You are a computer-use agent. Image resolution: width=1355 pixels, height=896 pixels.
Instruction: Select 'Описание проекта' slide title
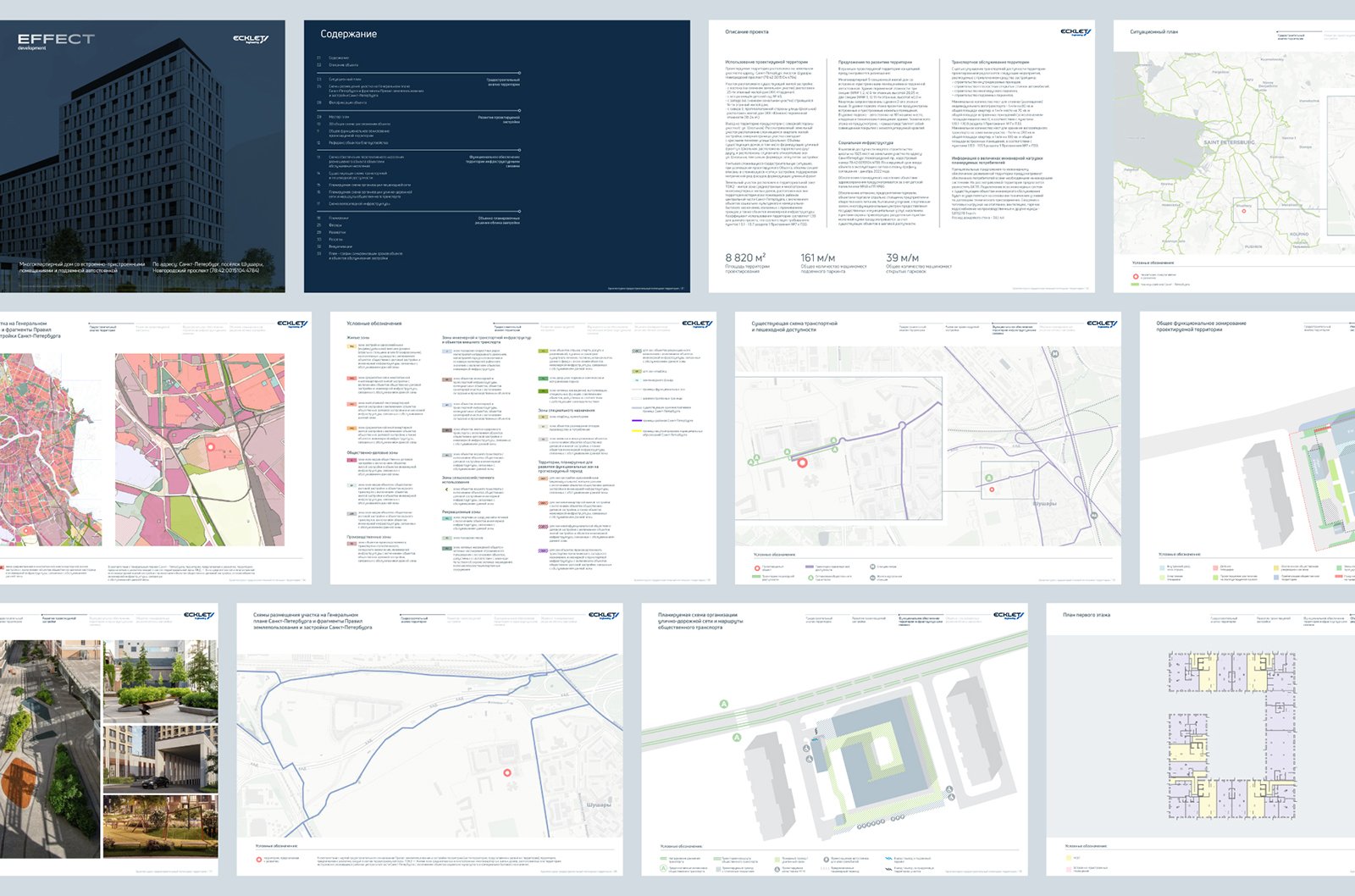pyautogui.click(x=747, y=32)
